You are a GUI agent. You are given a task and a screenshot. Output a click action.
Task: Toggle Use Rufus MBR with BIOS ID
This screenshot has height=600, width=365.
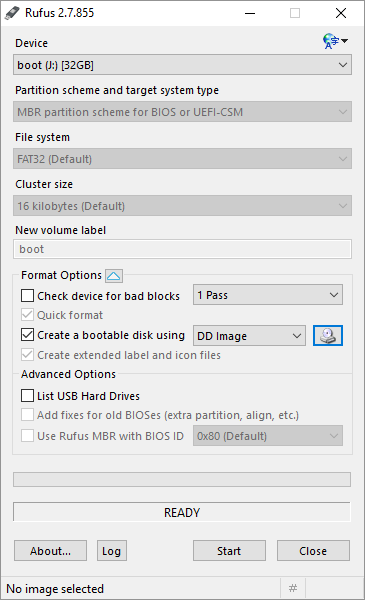28,435
